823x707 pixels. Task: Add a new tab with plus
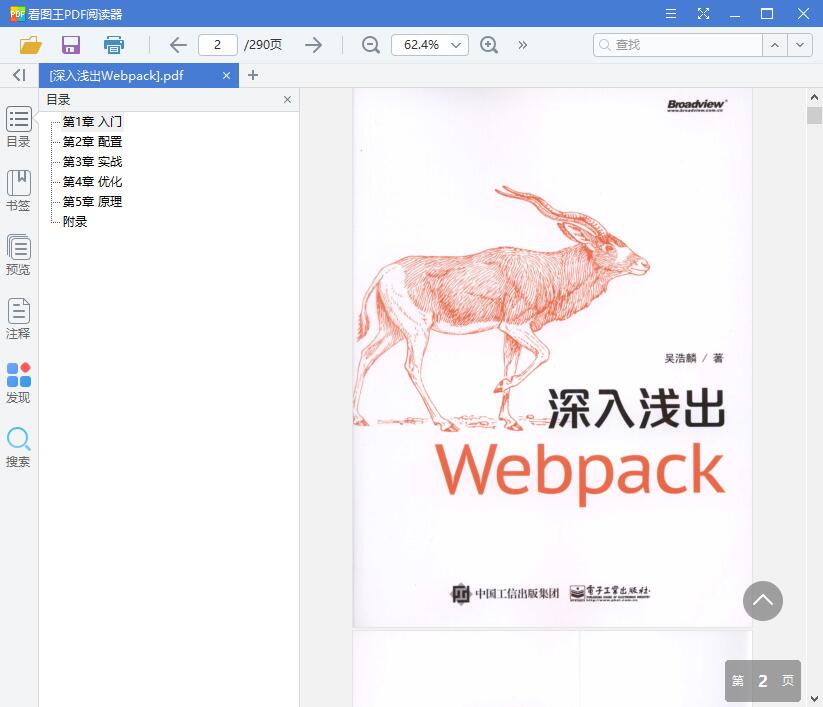[x=253, y=75]
